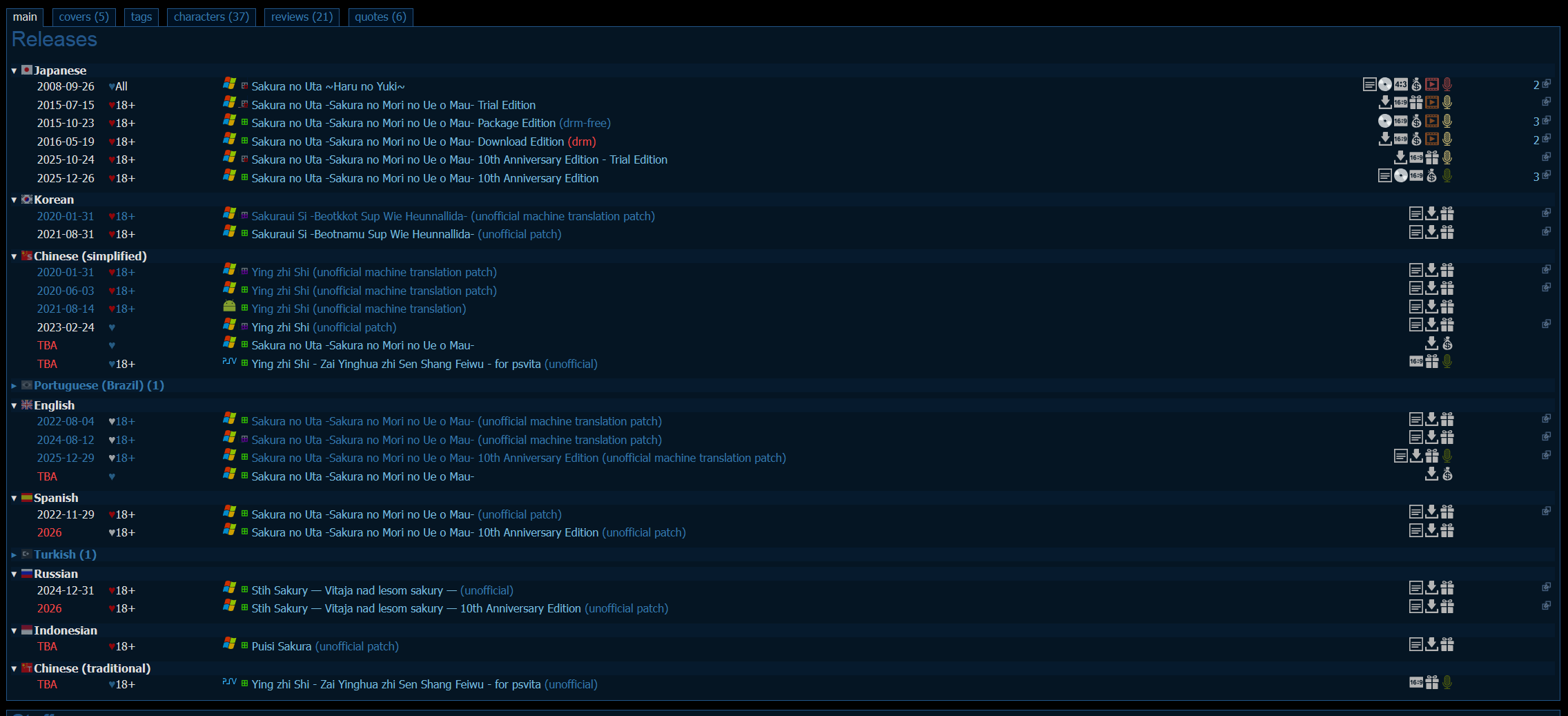Open the tags tab
This screenshot has width=1568, height=716.
pyautogui.click(x=141, y=17)
